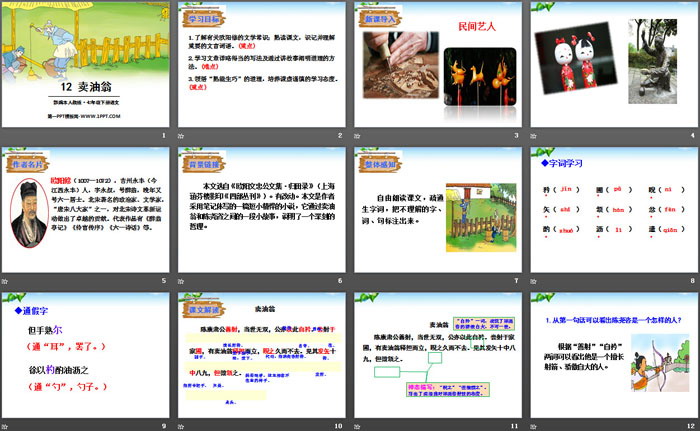Click the animation star icon under slide 9
Image resolution: width=700 pixels, height=431 pixels.
coord(4,427)
